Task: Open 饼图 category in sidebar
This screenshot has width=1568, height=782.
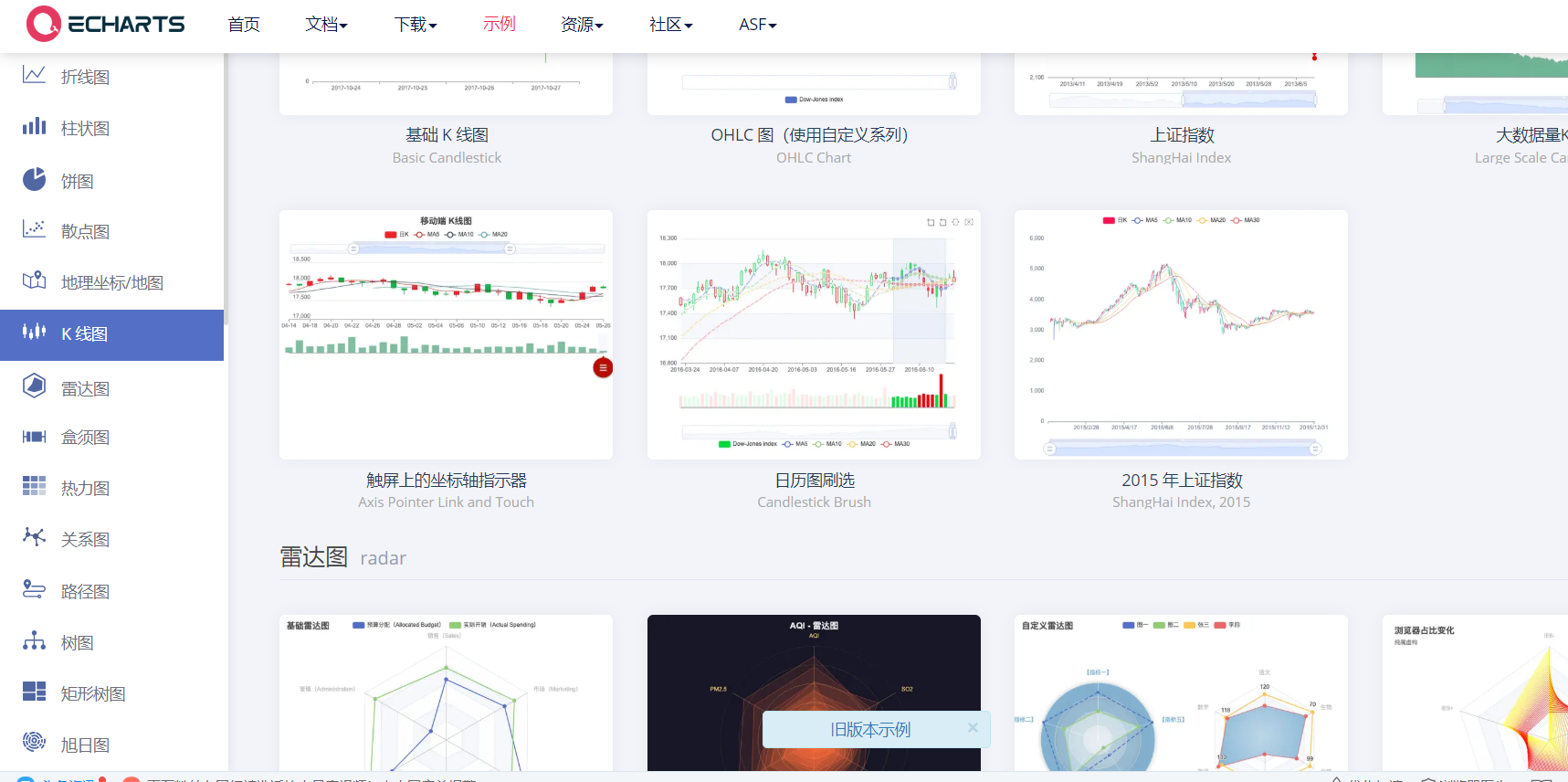Action: (111, 181)
